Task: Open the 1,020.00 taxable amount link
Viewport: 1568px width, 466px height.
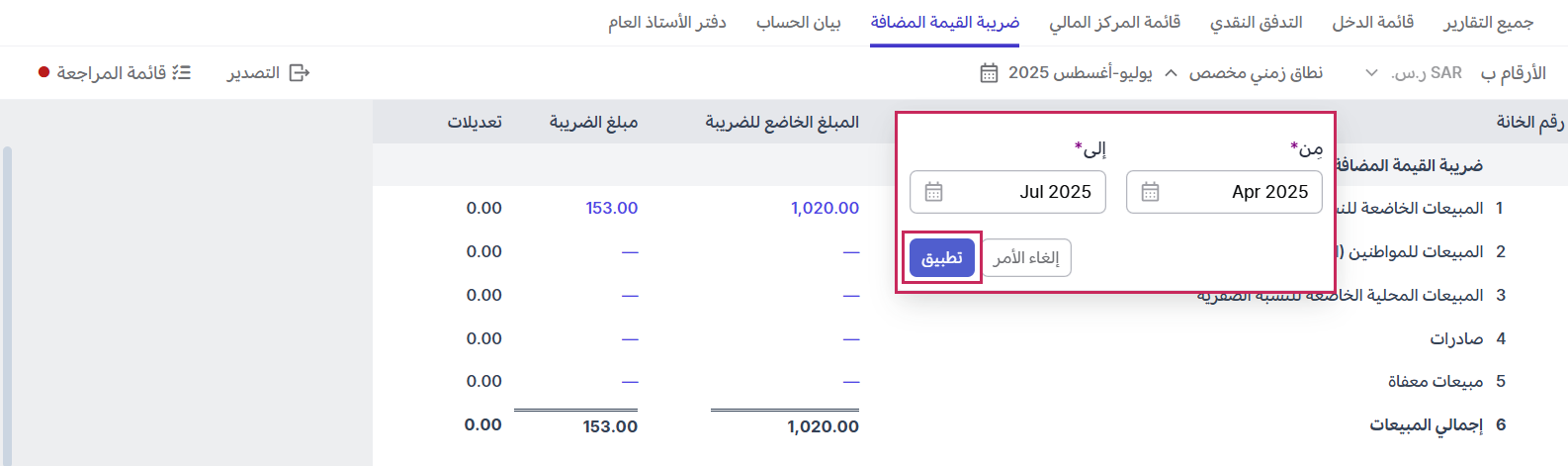Action: 825,208
